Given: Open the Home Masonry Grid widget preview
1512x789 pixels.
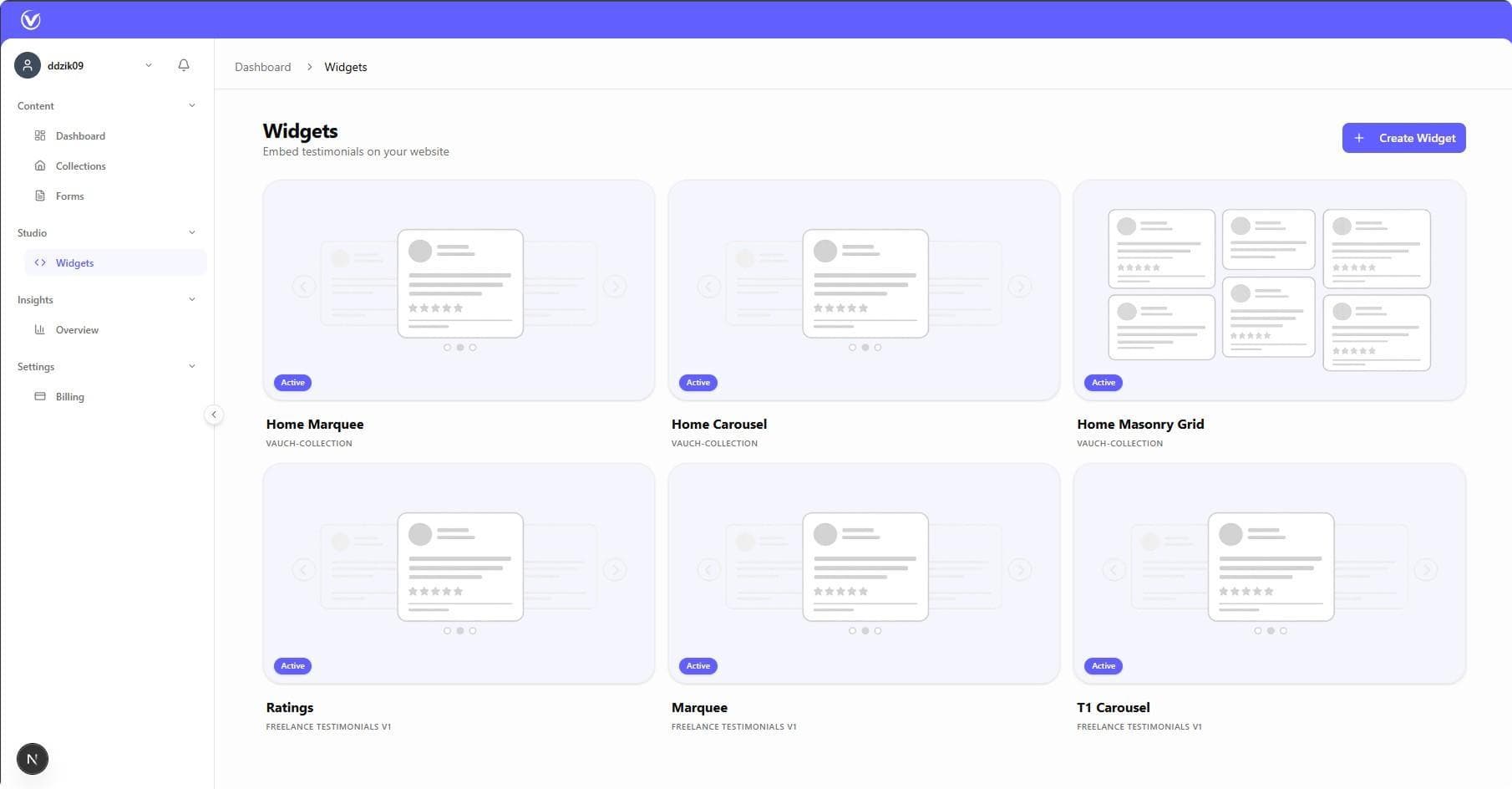Looking at the screenshot, I should point(1268,288).
